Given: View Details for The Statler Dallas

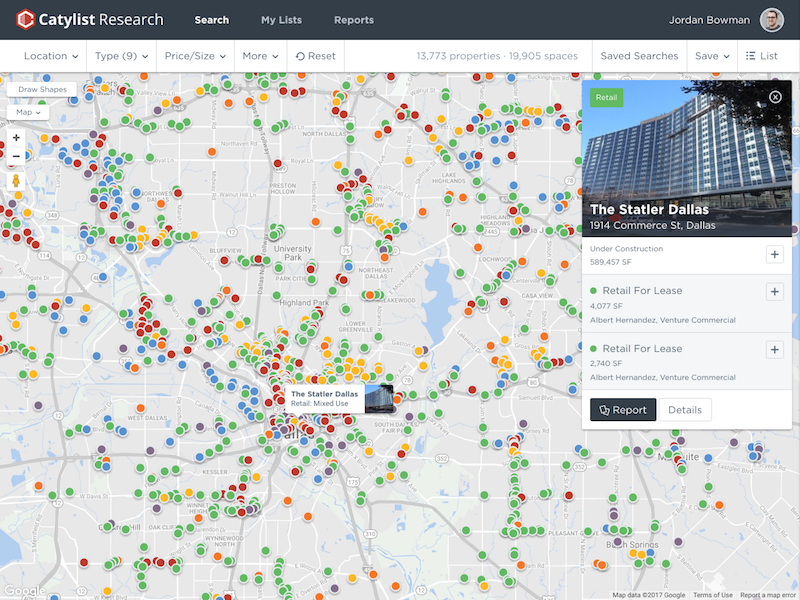Looking at the screenshot, I should [x=685, y=409].
